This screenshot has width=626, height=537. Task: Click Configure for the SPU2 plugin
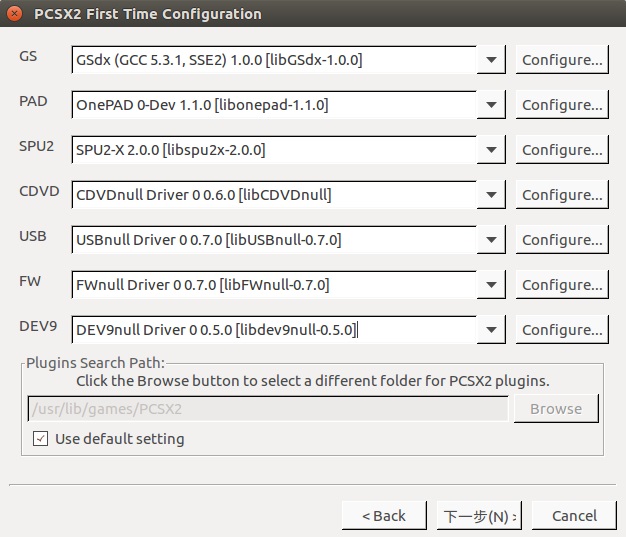click(x=562, y=150)
